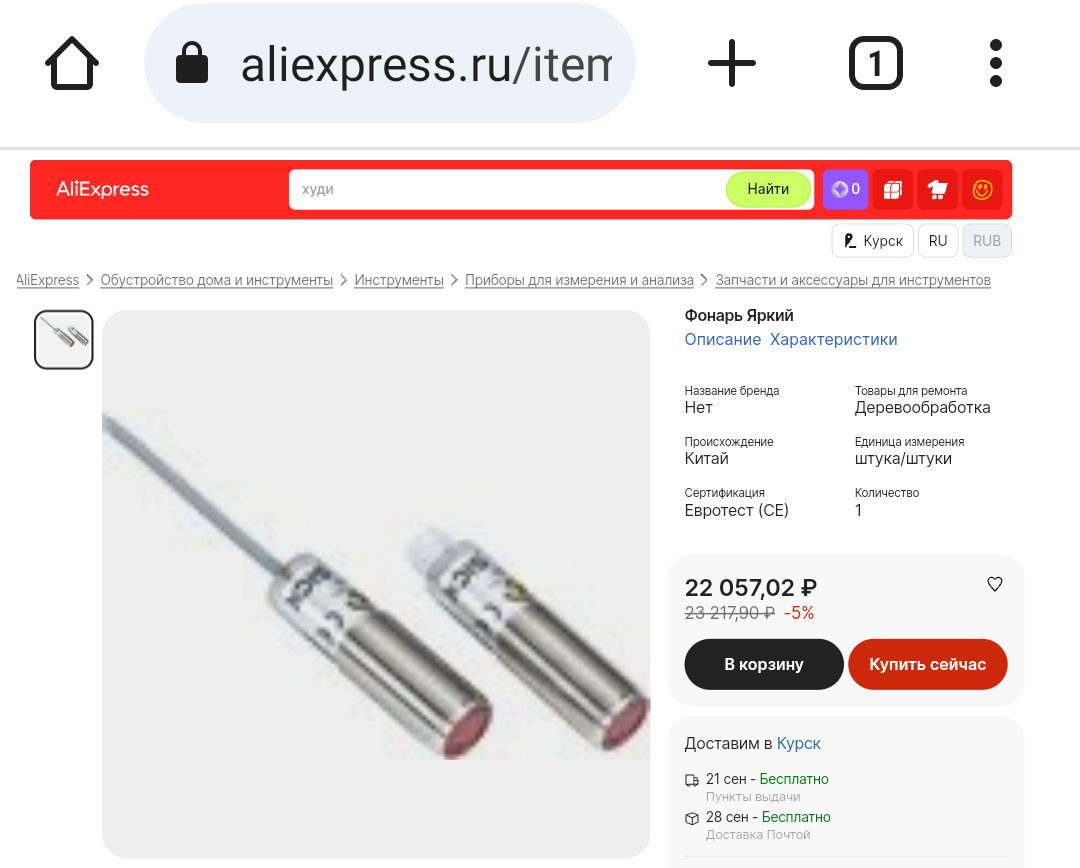Change delivery city Курск in the header
1080x868 pixels.
[873, 240]
